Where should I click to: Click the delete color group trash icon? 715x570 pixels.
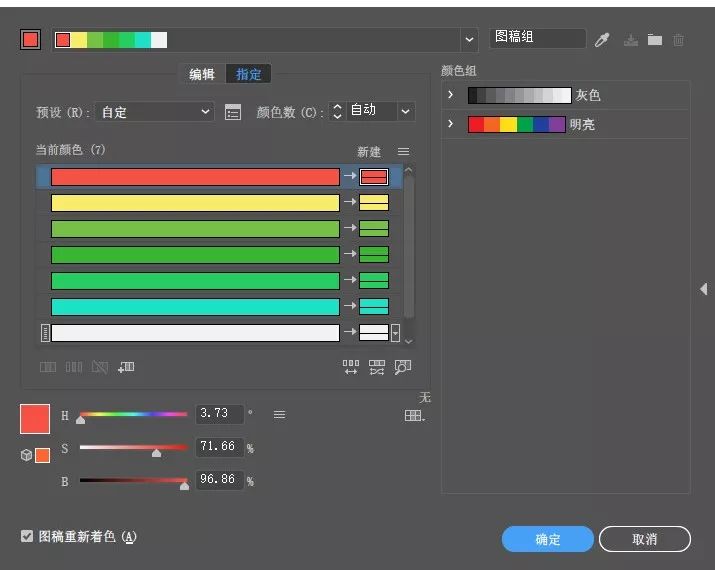[x=679, y=40]
